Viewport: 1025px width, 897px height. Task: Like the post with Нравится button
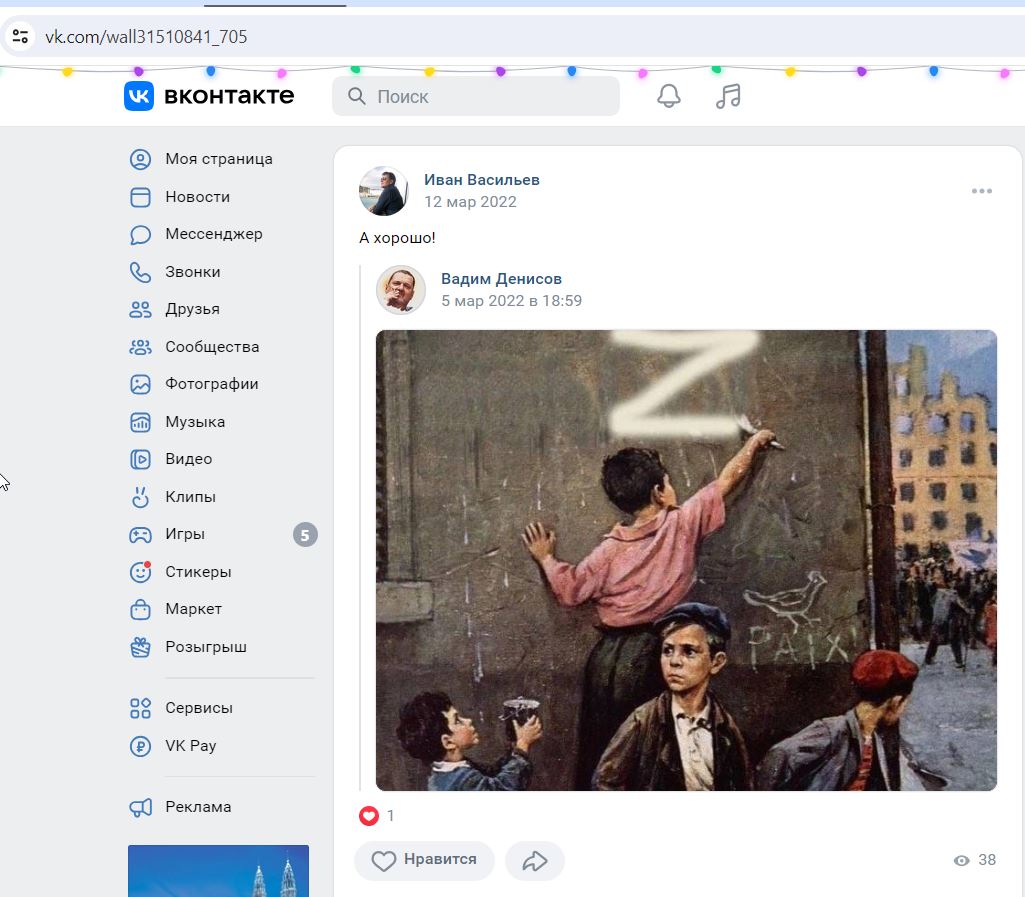coord(424,860)
